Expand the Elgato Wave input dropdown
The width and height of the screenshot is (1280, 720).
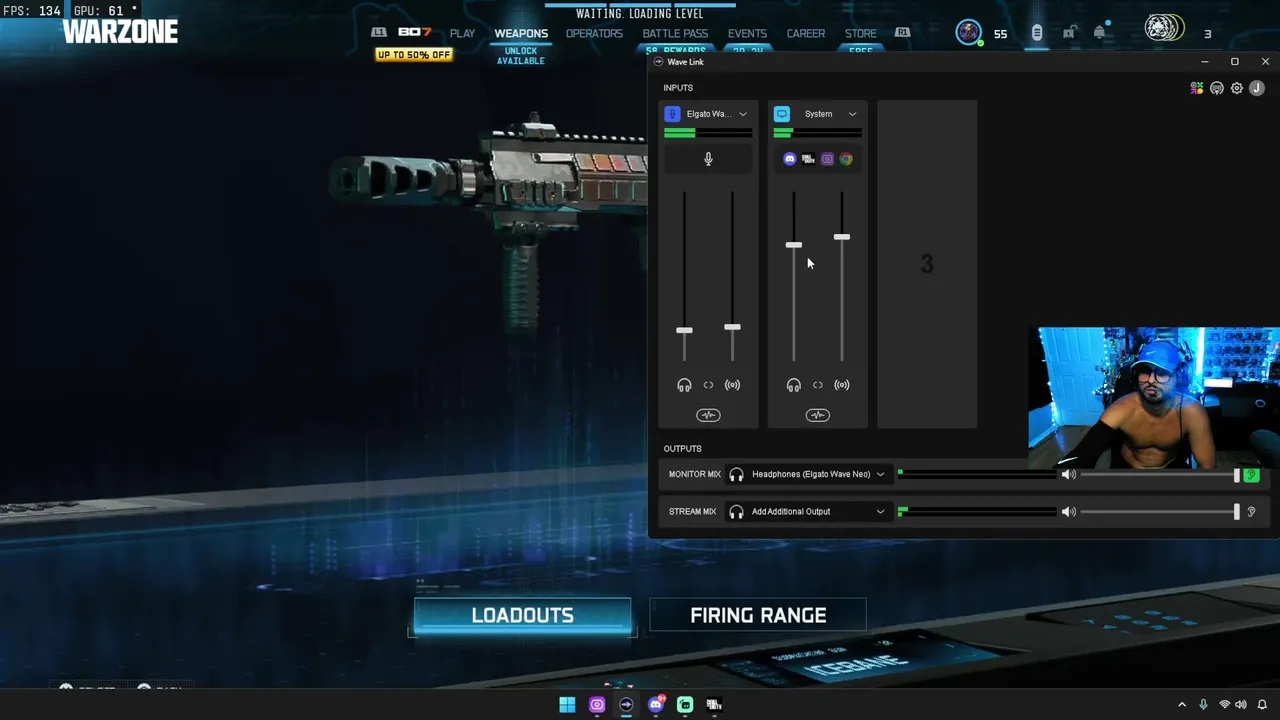click(x=743, y=114)
